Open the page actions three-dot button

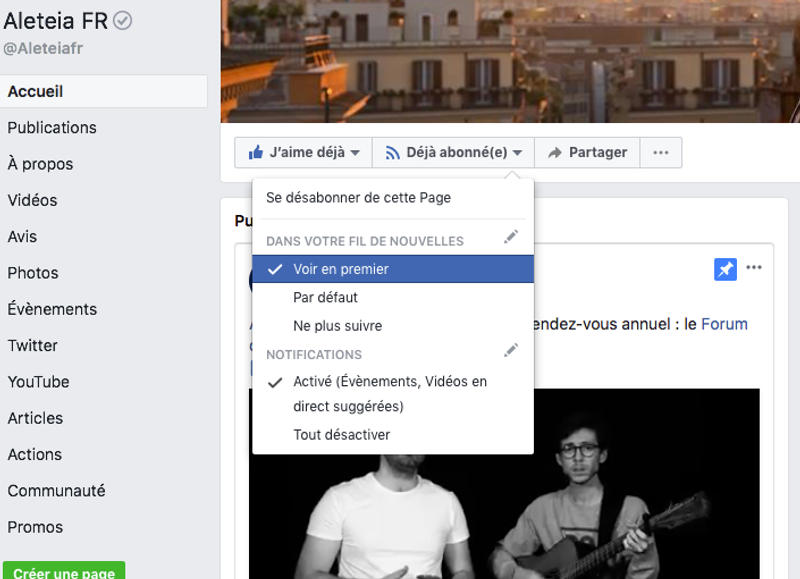(661, 153)
